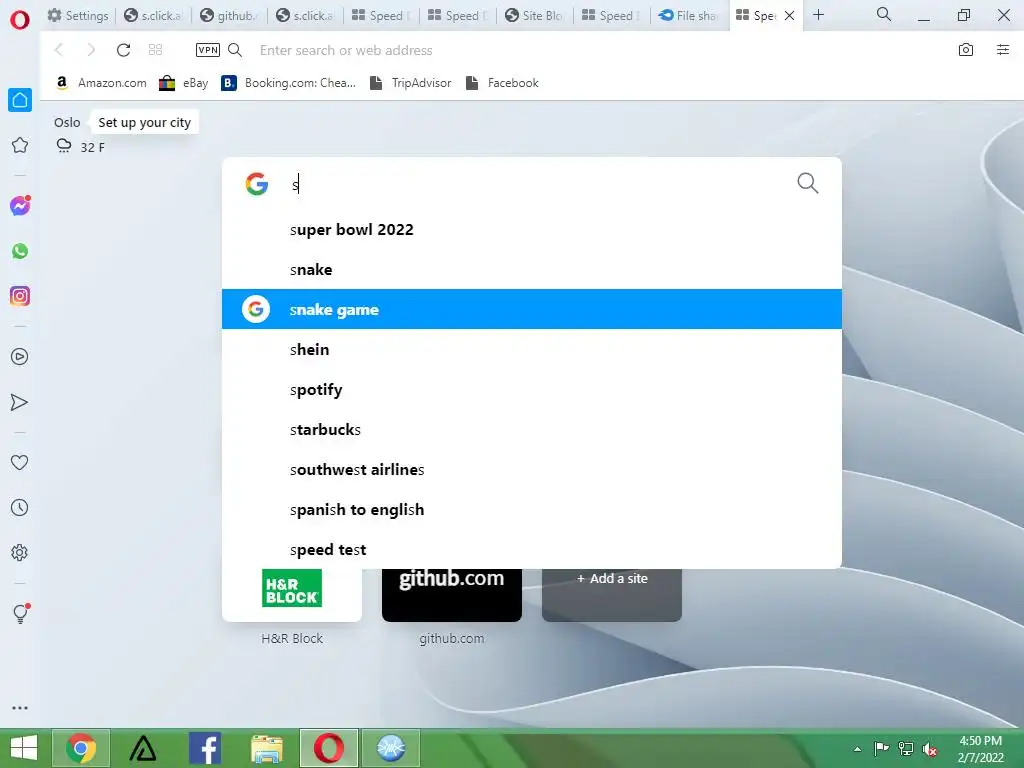Open History clock icon in sidebar
The height and width of the screenshot is (768, 1024).
[20, 507]
